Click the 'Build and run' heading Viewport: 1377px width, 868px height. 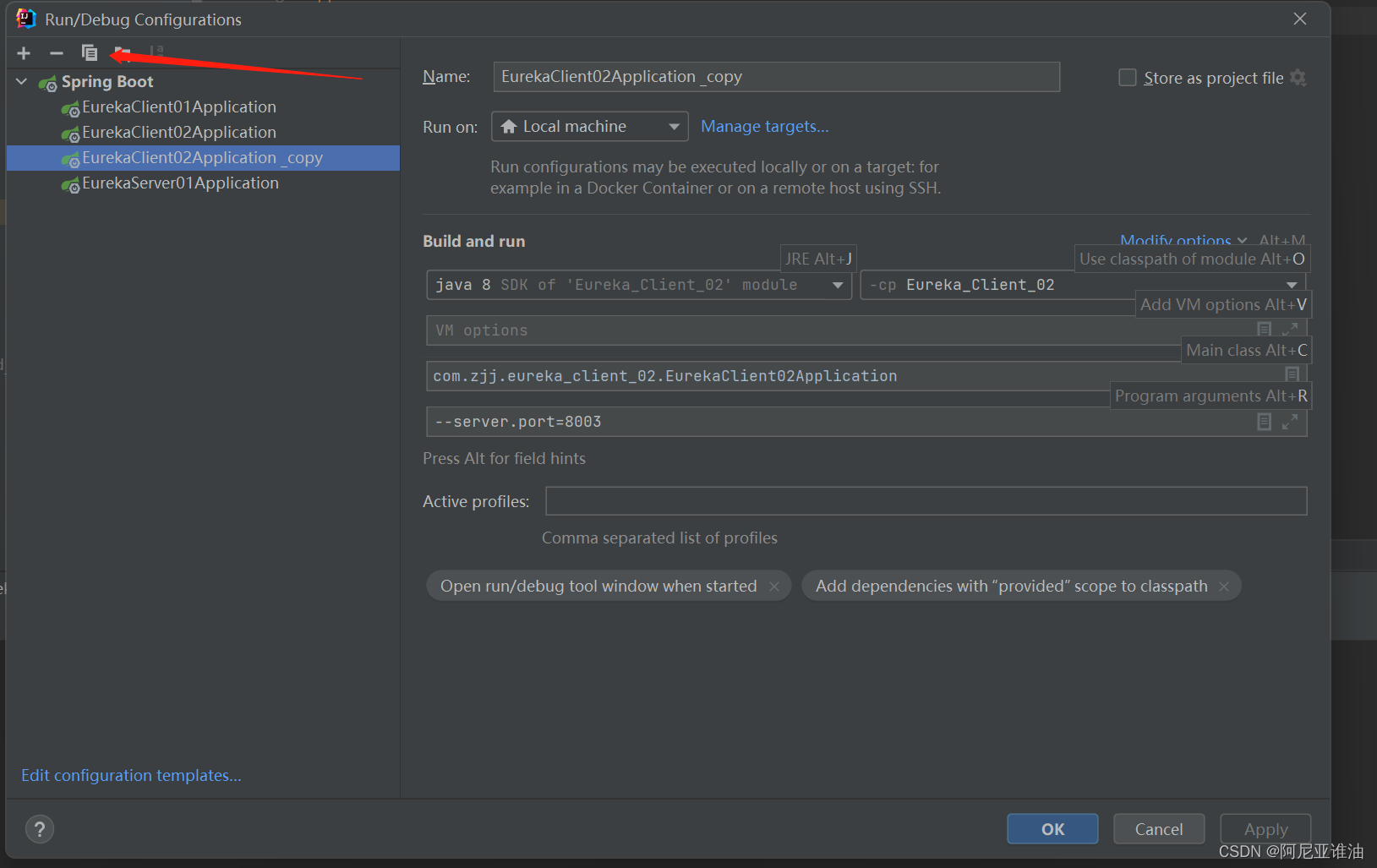pyautogui.click(x=473, y=241)
